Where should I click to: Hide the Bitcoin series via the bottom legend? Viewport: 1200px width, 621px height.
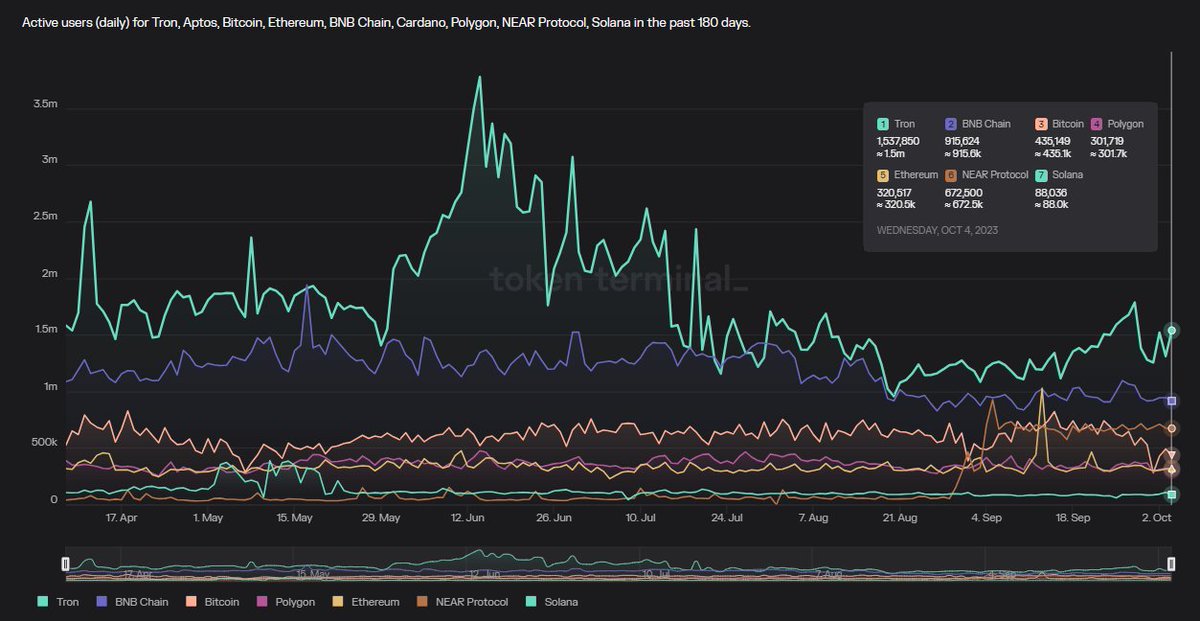coord(213,602)
